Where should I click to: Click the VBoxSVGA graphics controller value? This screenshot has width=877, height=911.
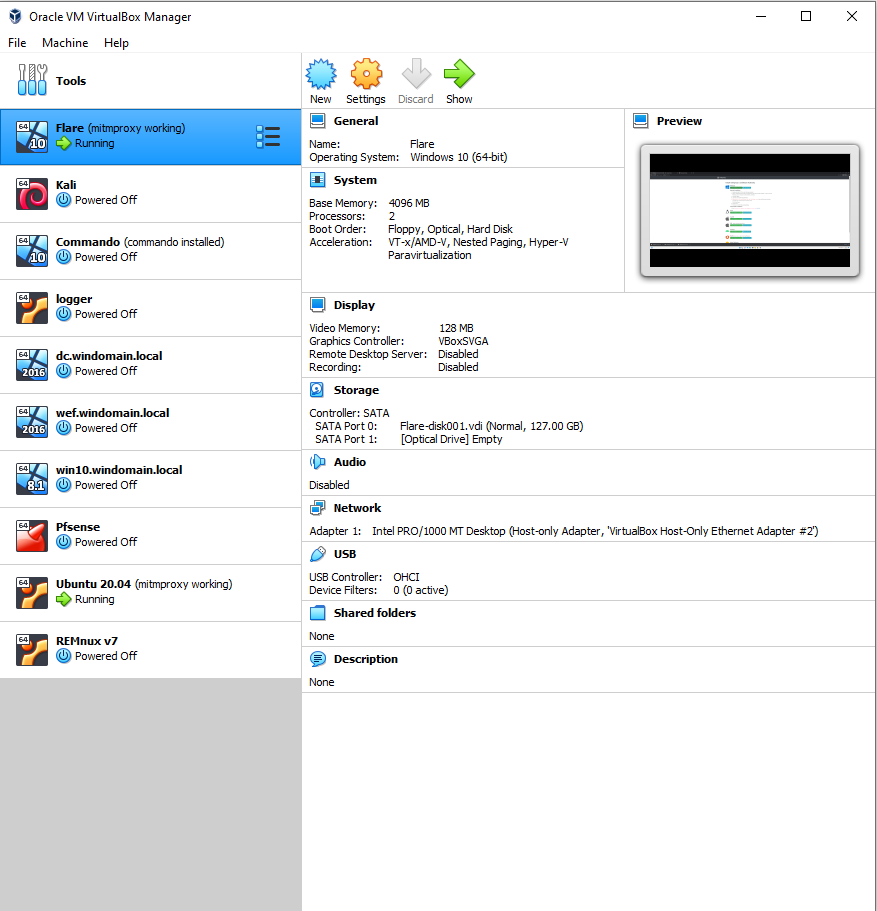point(463,341)
